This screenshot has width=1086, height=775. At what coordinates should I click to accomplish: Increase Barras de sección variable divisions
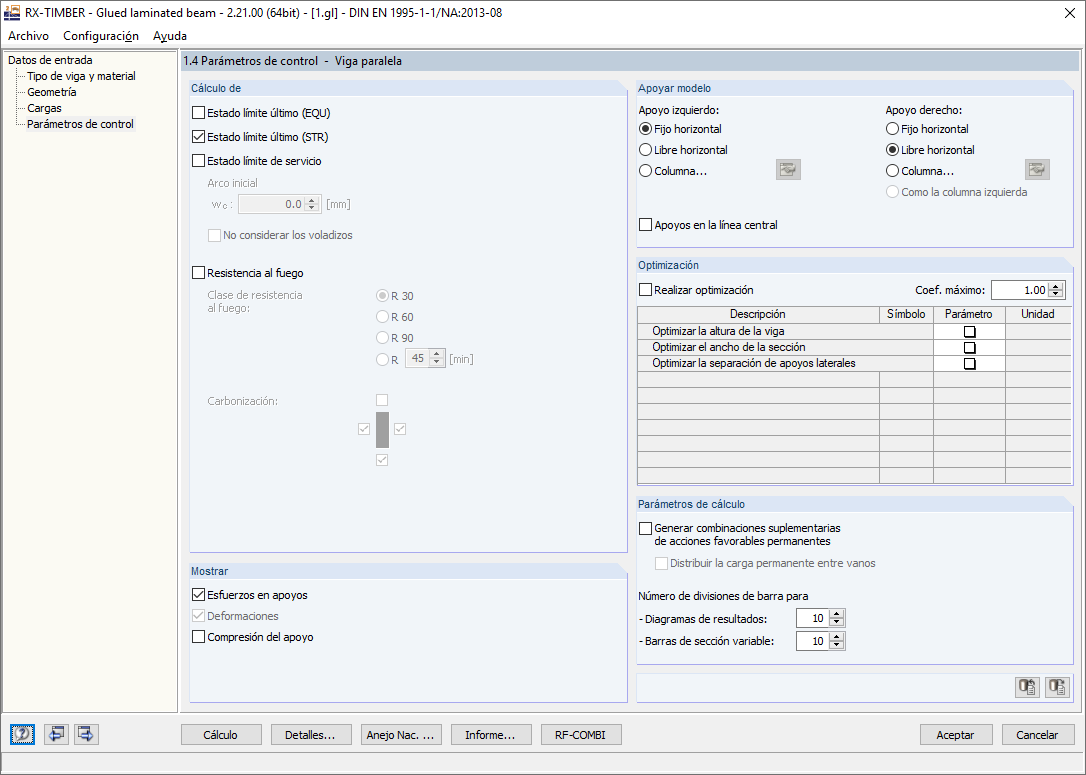(837, 637)
